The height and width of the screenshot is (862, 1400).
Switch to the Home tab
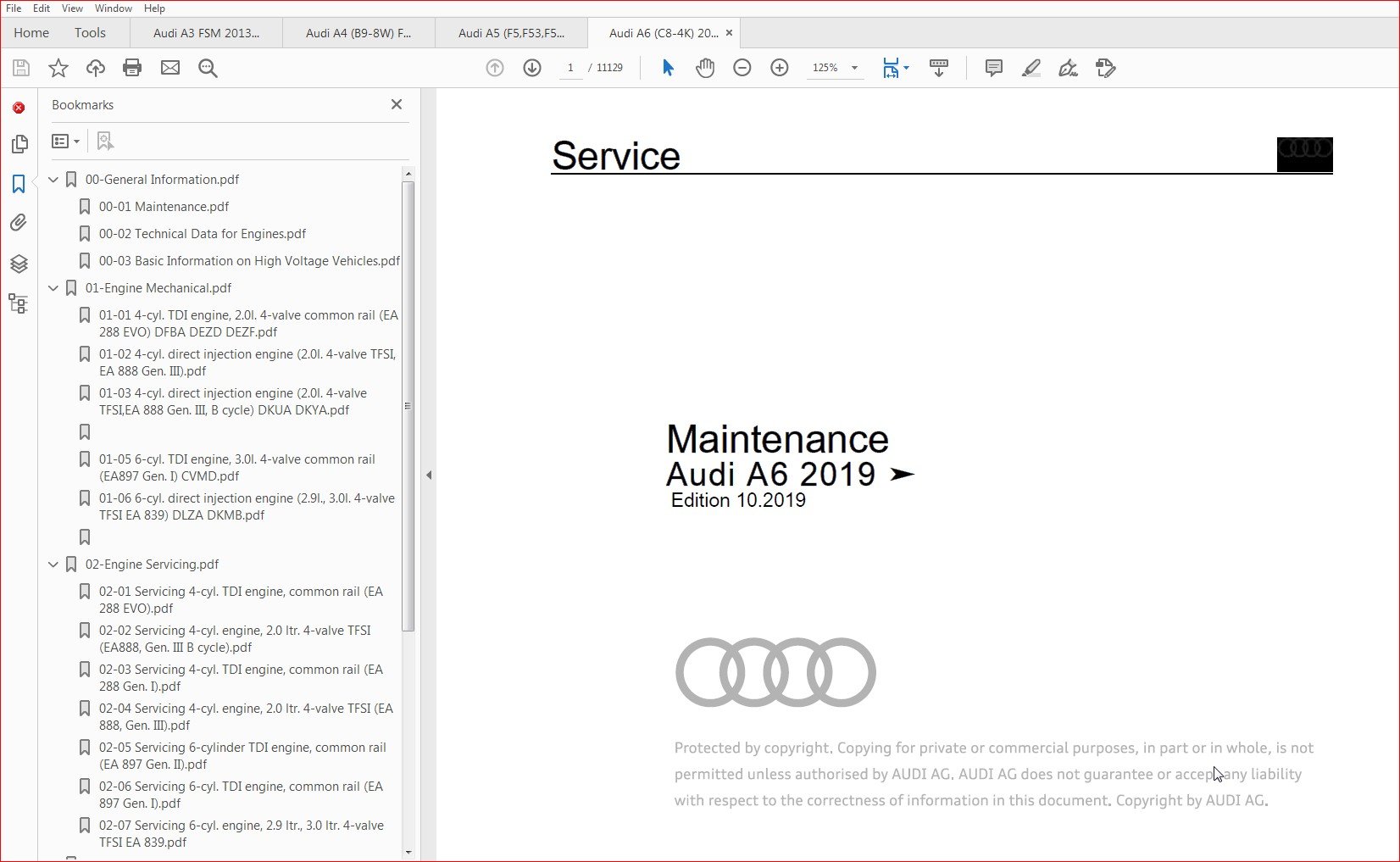31,33
